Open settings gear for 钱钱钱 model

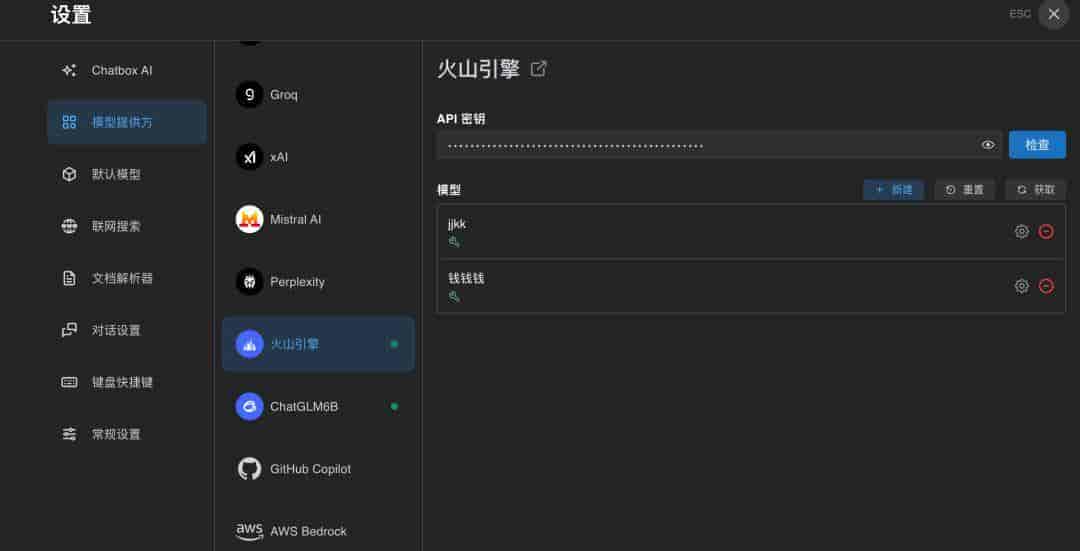tap(1022, 286)
